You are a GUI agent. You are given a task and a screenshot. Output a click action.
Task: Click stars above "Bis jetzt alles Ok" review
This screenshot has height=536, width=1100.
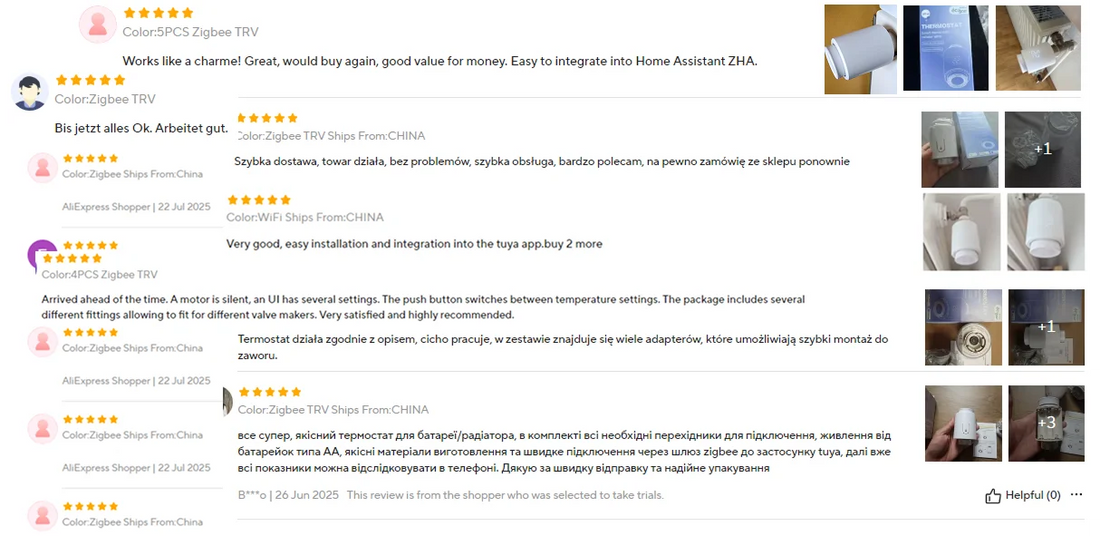90,80
